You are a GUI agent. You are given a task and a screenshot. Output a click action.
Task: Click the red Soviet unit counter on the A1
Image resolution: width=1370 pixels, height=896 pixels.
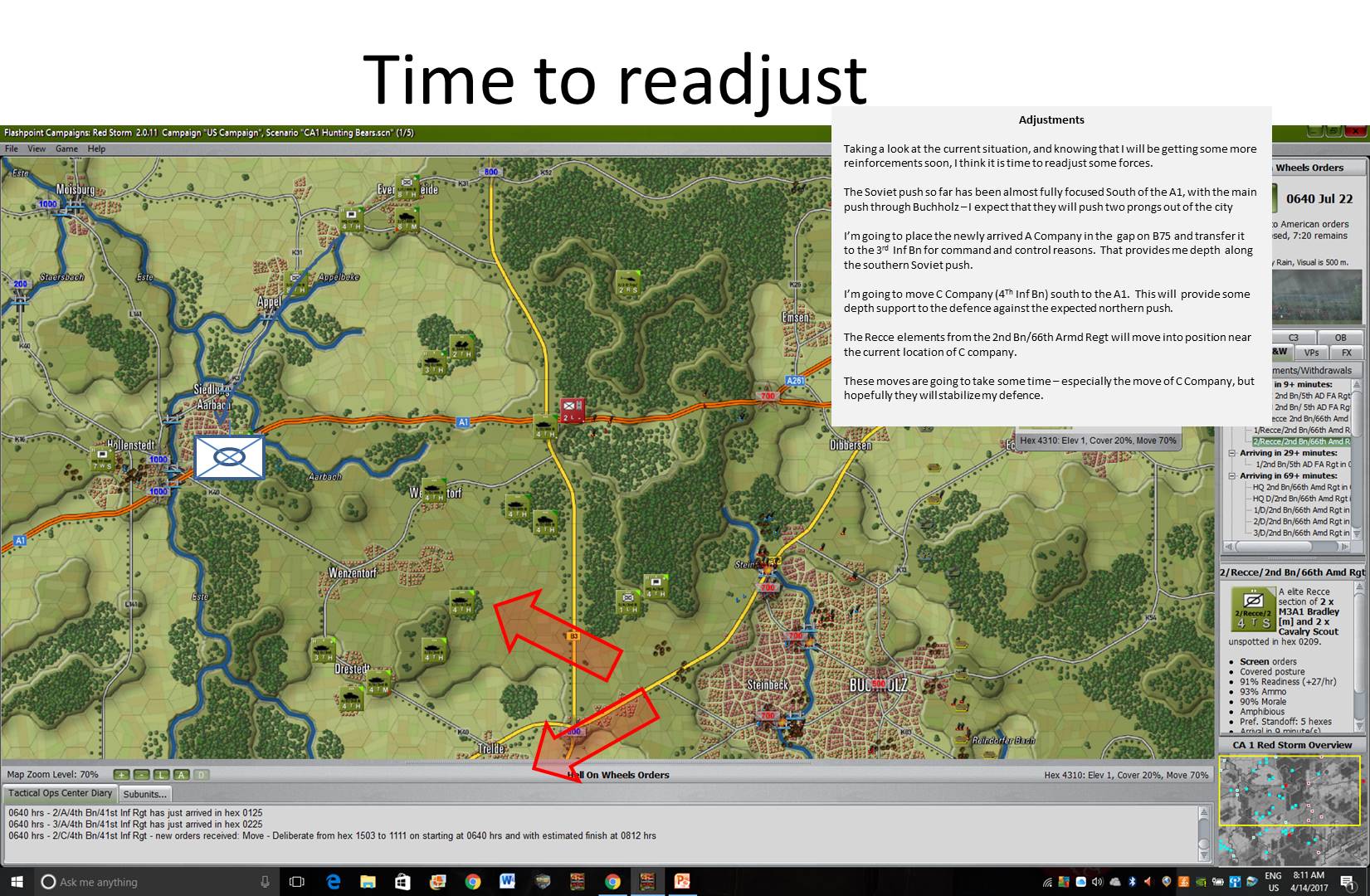[x=571, y=410]
